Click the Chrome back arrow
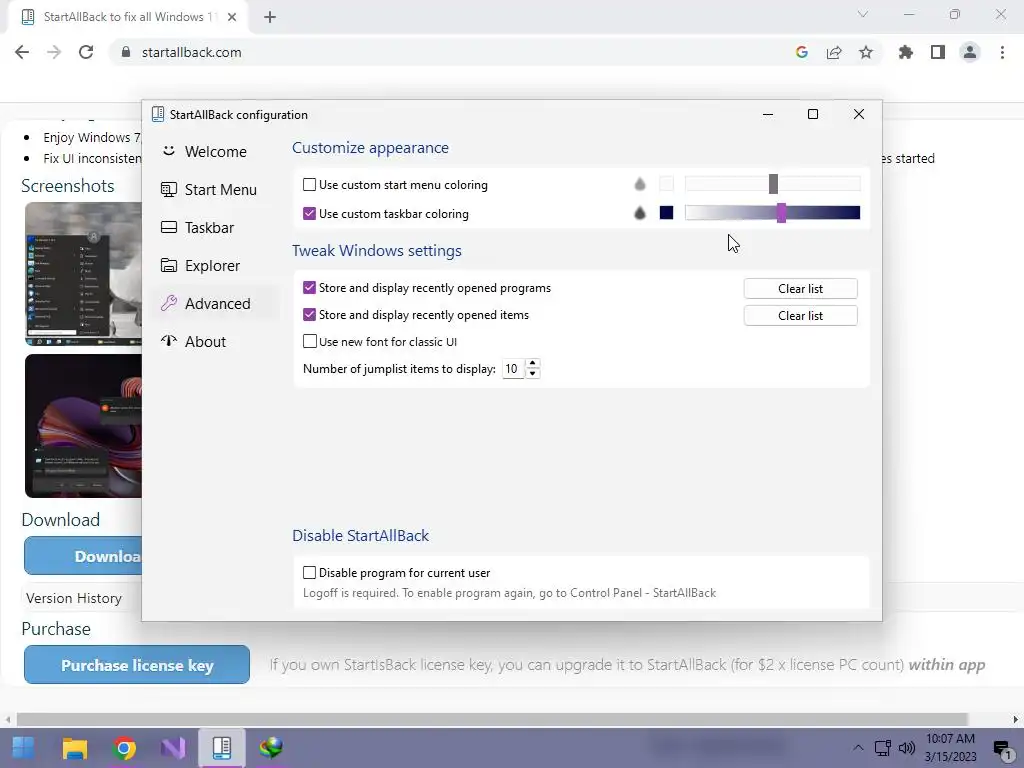 tap(22, 52)
